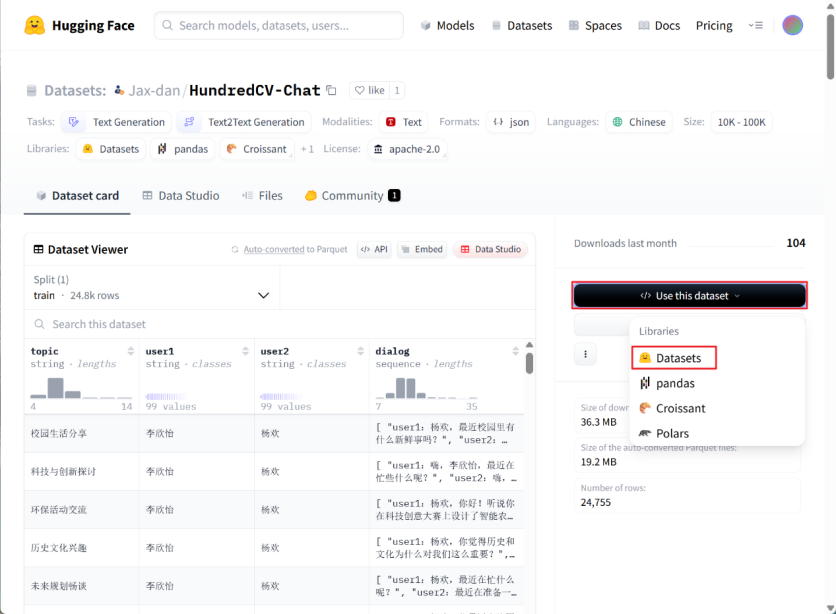Sort by the dialog column
The image size is (836, 614).
515,351
